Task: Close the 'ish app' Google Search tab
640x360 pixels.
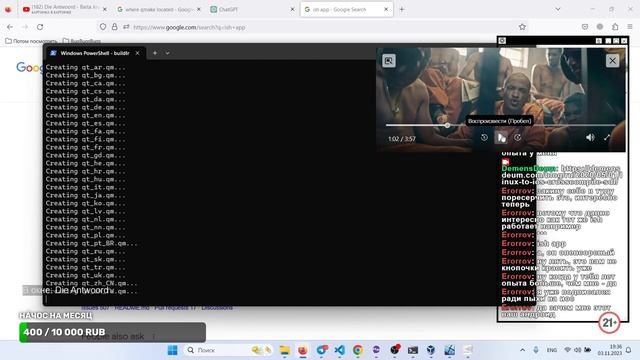Action: tap(386, 9)
